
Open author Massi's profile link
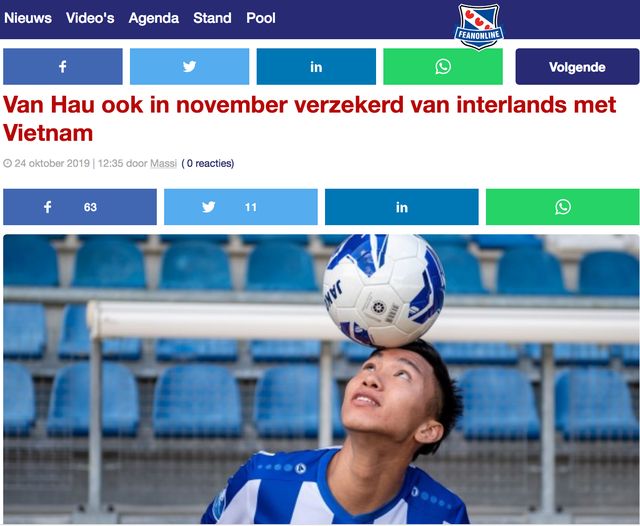[x=163, y=163]
